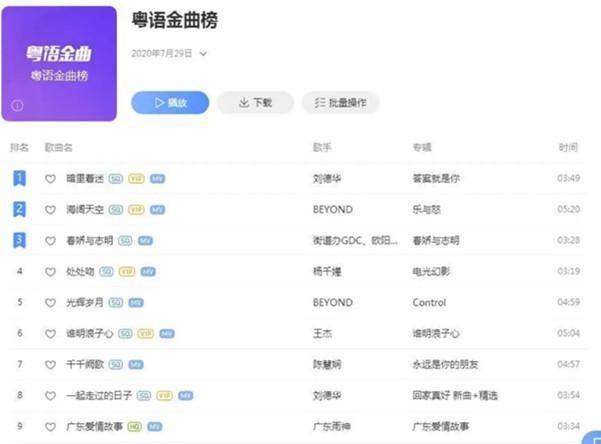
Task: Open MV of 春娇与志明
Action: point(145,241)
